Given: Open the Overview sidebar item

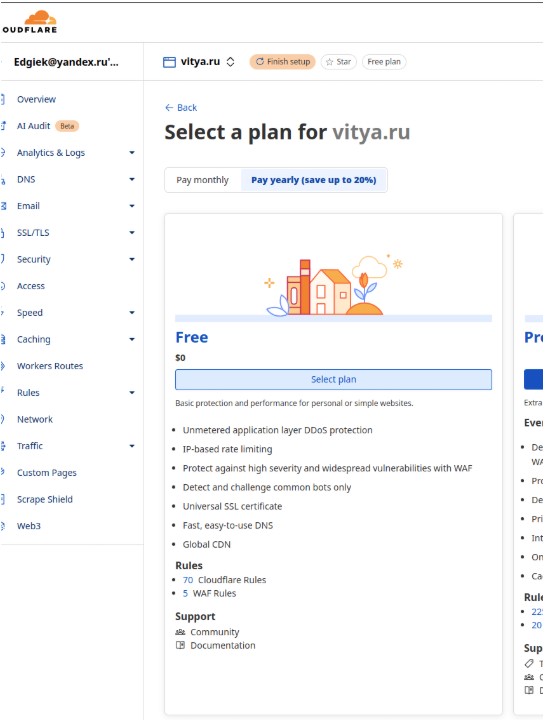Looking at the screenshot, I should 36,99.
